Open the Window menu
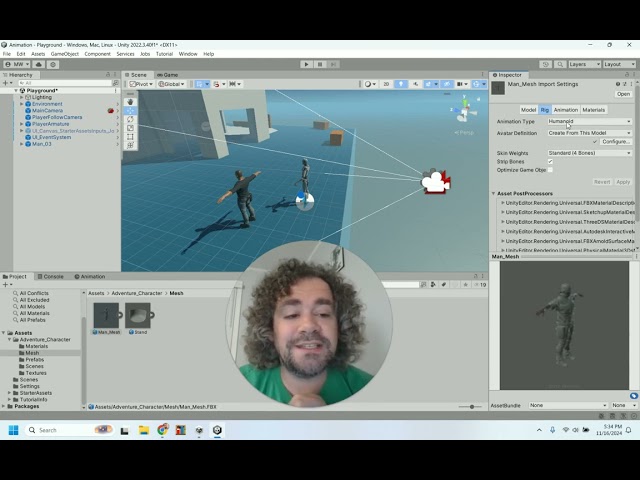The width and height of the screenshot is (640, 480). [x=188, y=54]
